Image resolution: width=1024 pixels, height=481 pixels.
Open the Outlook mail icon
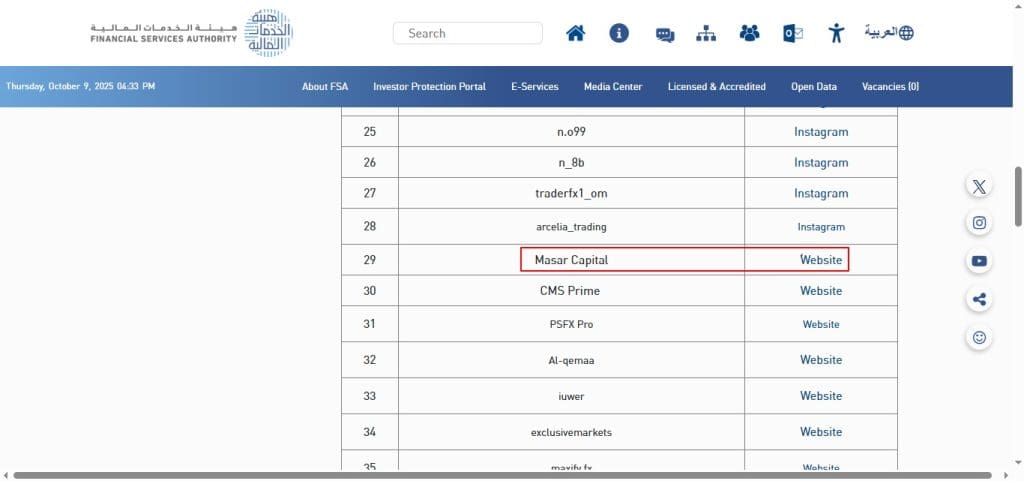tap(793, 33)
